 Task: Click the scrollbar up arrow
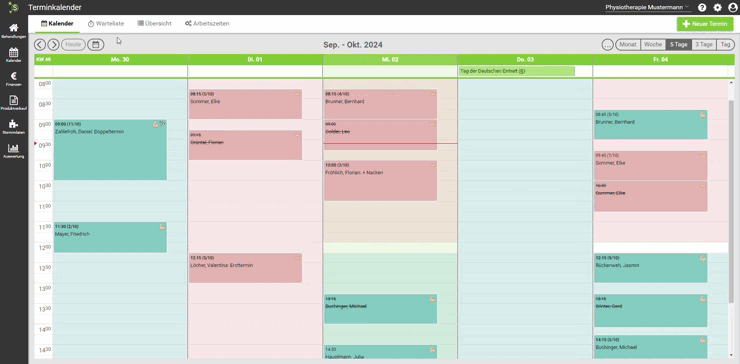pyautogui.click(x=732, y=82)
